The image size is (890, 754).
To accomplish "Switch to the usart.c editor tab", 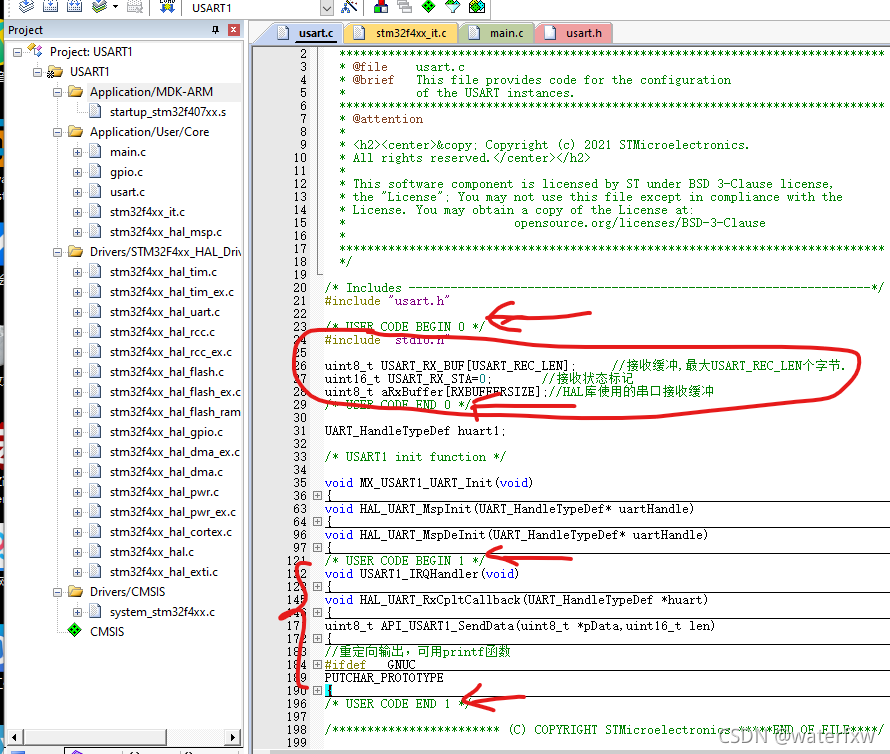I will (306, 33).
